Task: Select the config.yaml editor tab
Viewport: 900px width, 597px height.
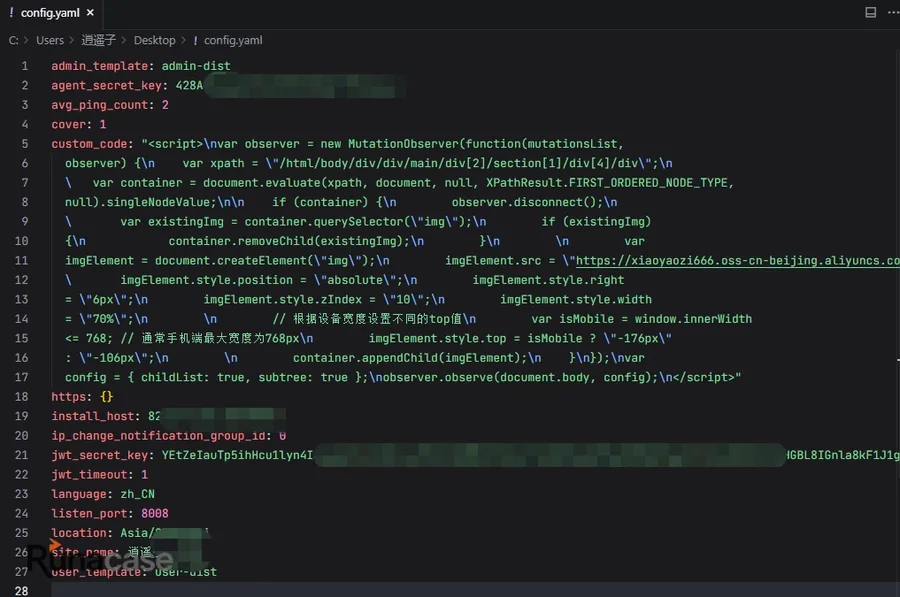Action: pyautogui.click(x=52, y=13)
